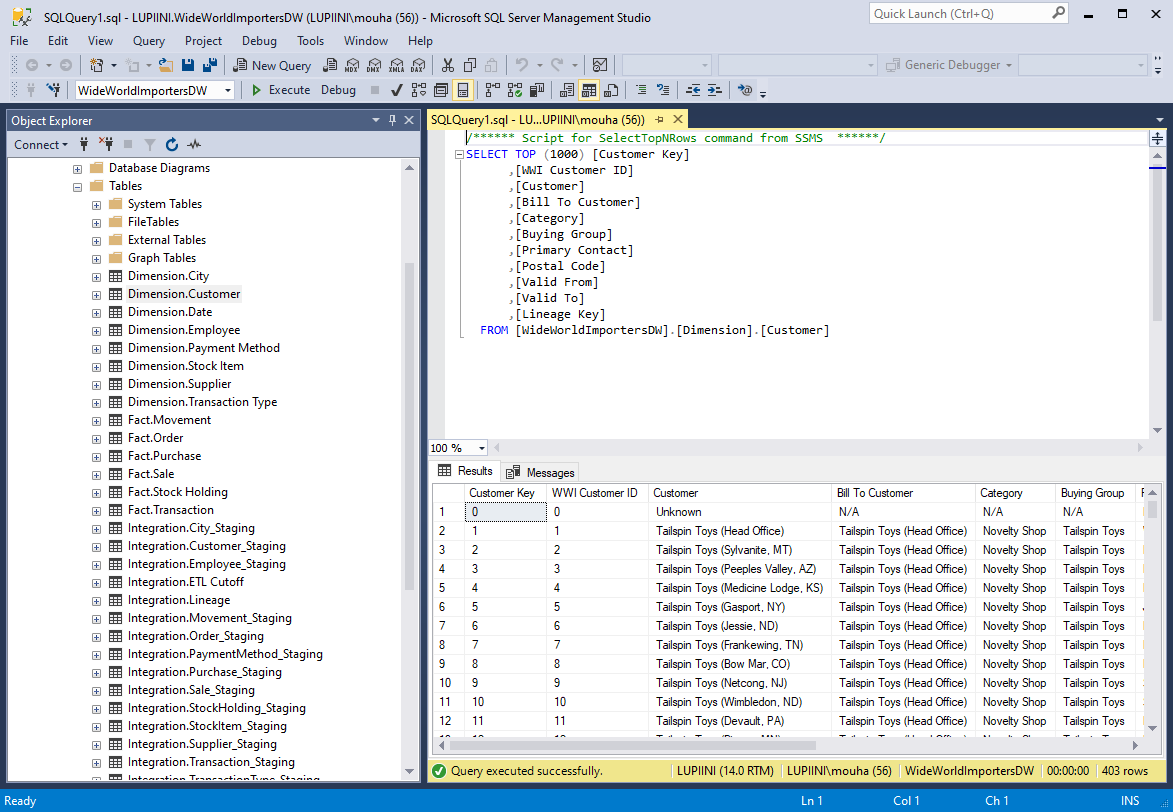Click the New Query button
The height and width of the screenshot is (812, 1173).
[272, 65]
